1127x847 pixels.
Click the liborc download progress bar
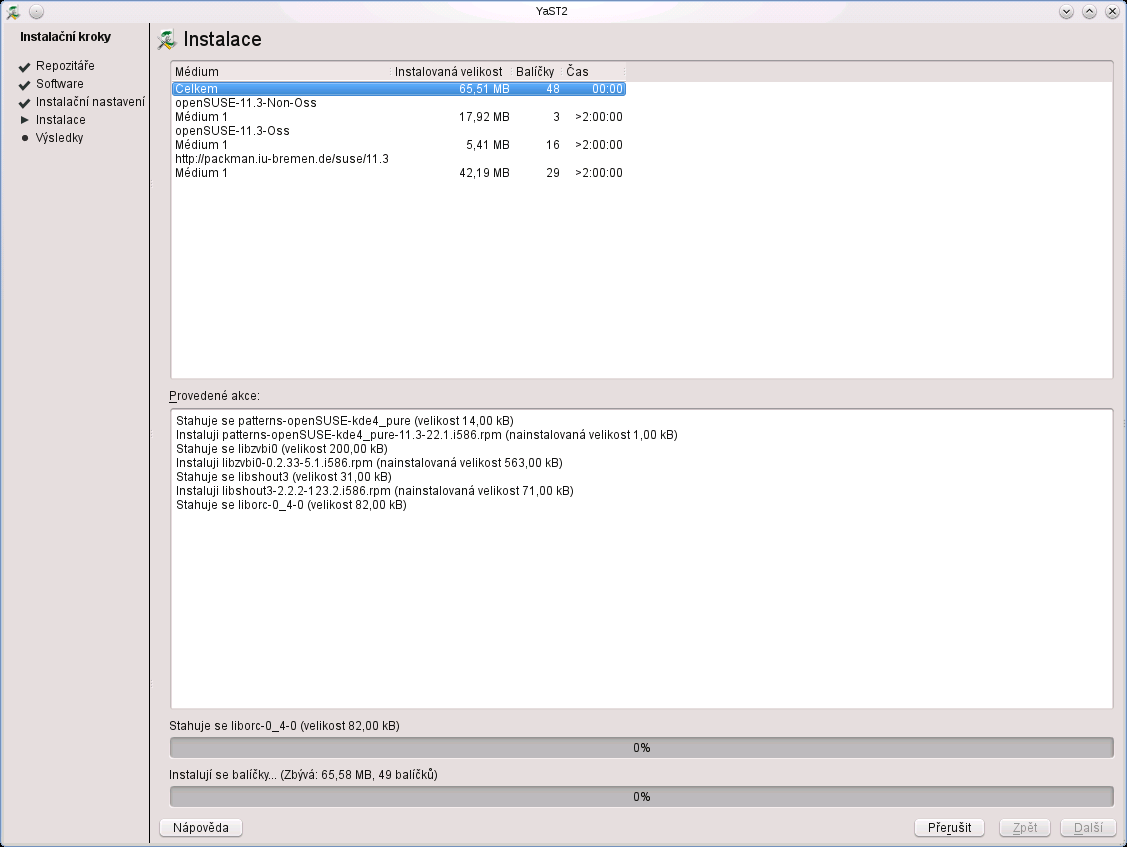(x=641, y=748)
